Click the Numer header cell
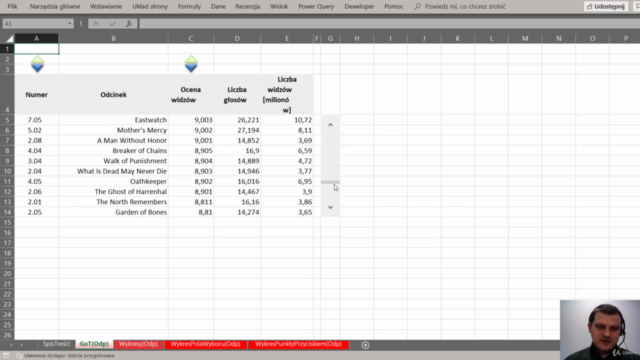The height and width of the screenshot is (360, 640). tap(36, 94)
